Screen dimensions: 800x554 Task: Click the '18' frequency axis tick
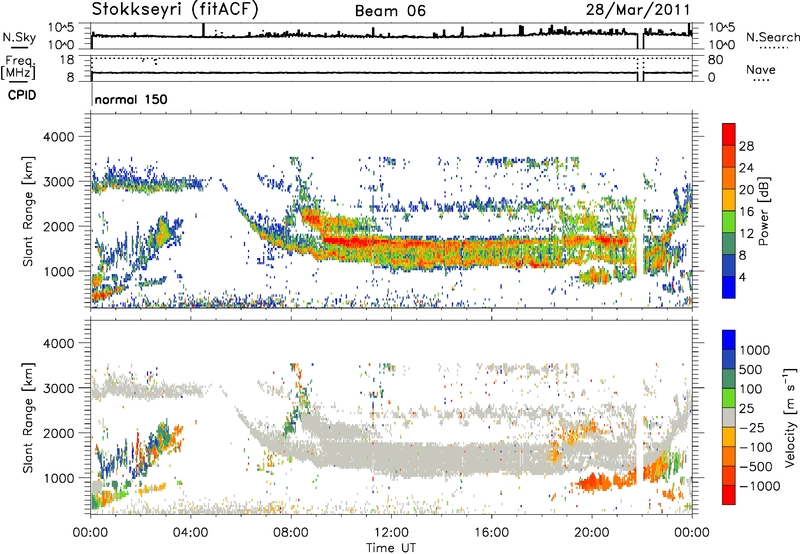coord(66,60)
